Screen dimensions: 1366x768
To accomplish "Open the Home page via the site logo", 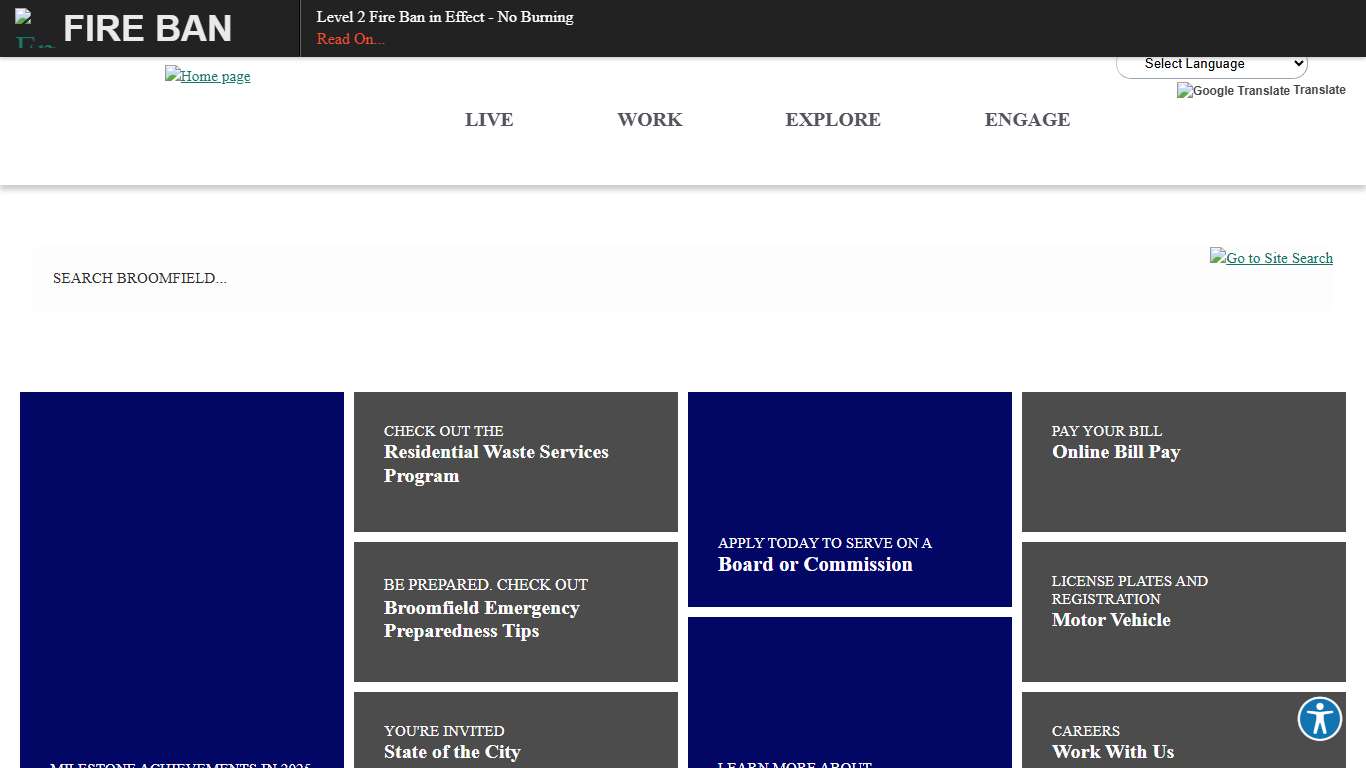I will pos(207,76).
